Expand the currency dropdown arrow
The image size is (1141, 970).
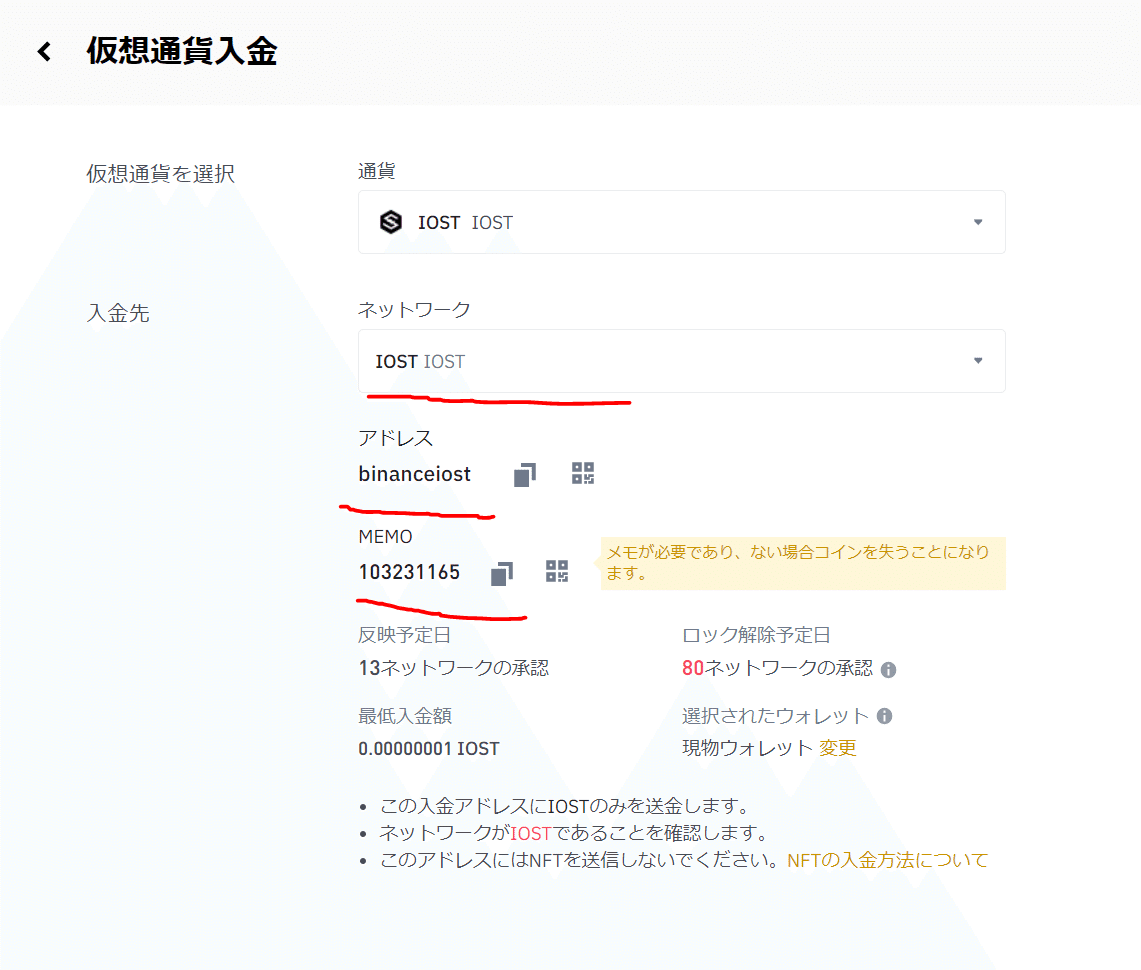(x=978, y=222)
